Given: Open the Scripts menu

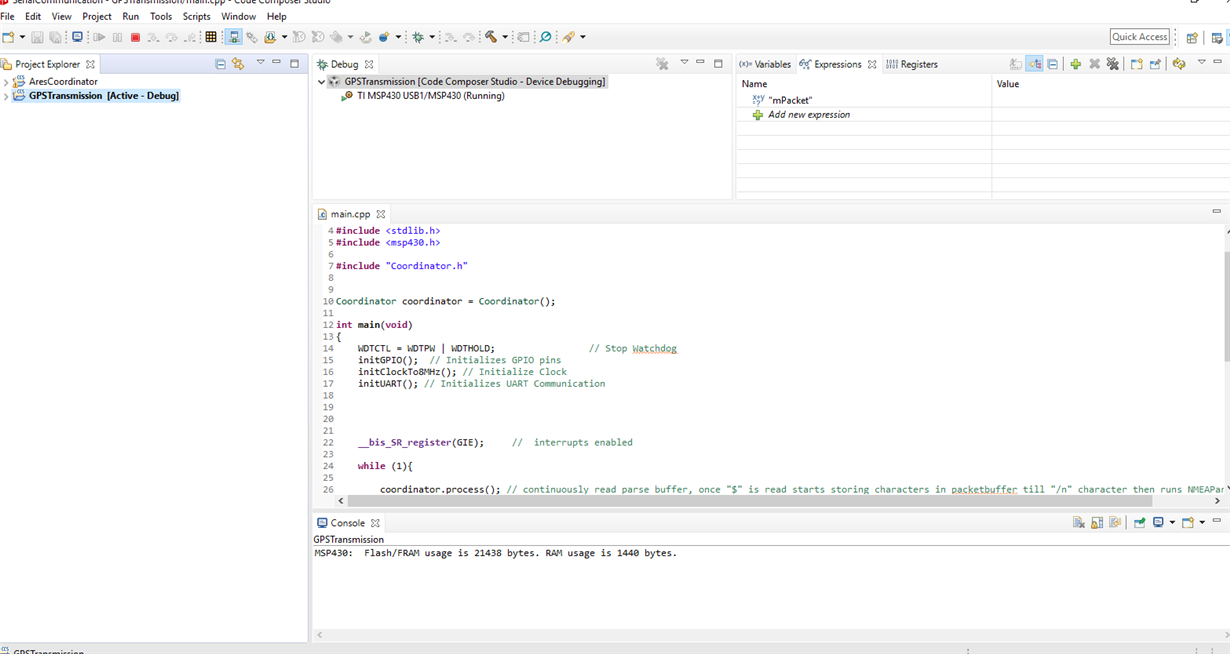Looking at the screenshot, I should click(x=196, y=16).
